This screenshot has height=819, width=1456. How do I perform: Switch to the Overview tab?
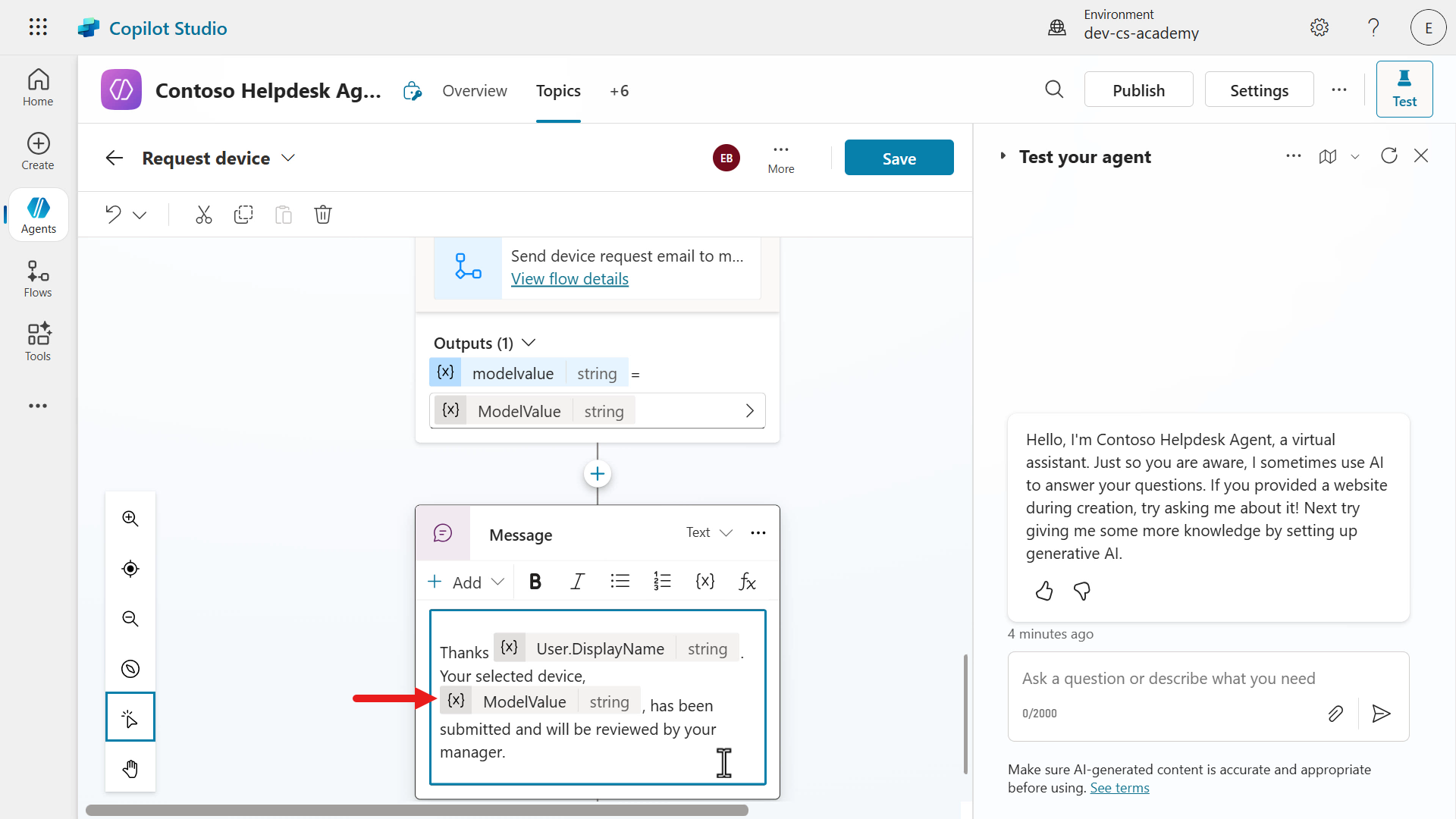tap(475, 91)
